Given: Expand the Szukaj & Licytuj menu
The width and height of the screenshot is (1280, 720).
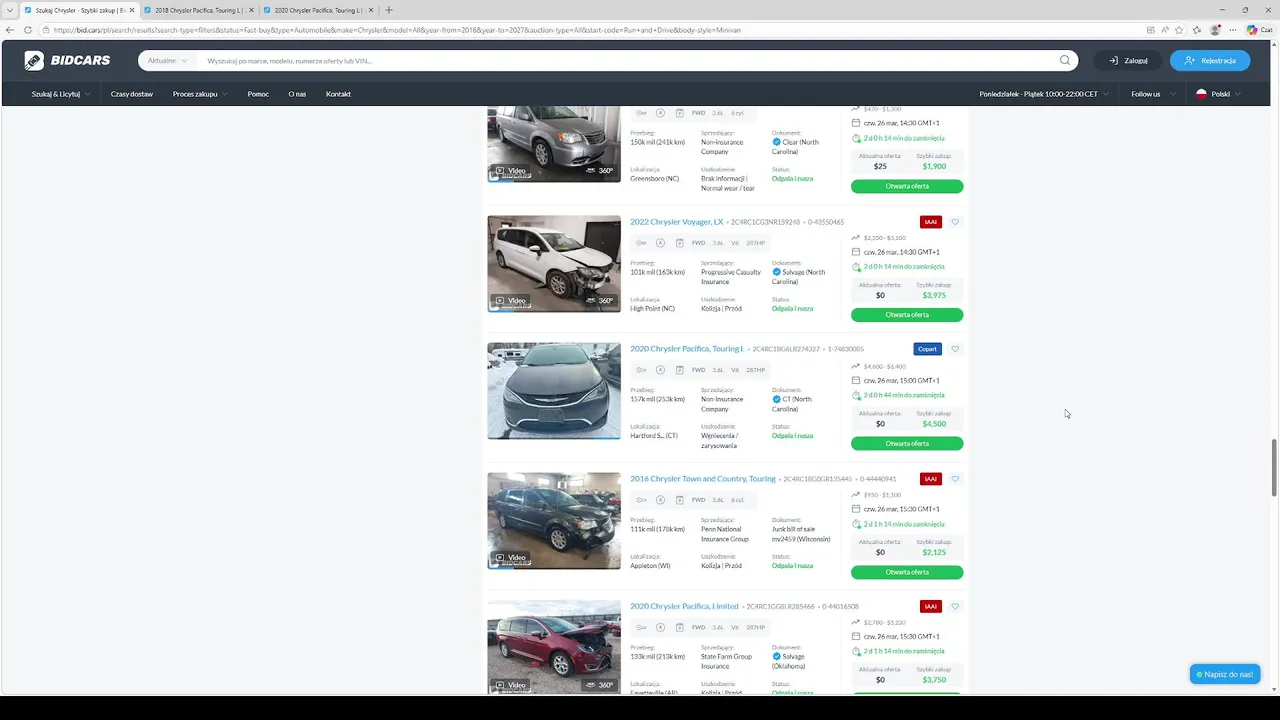Looking at the screenshot, I should [x=61, y=94].
